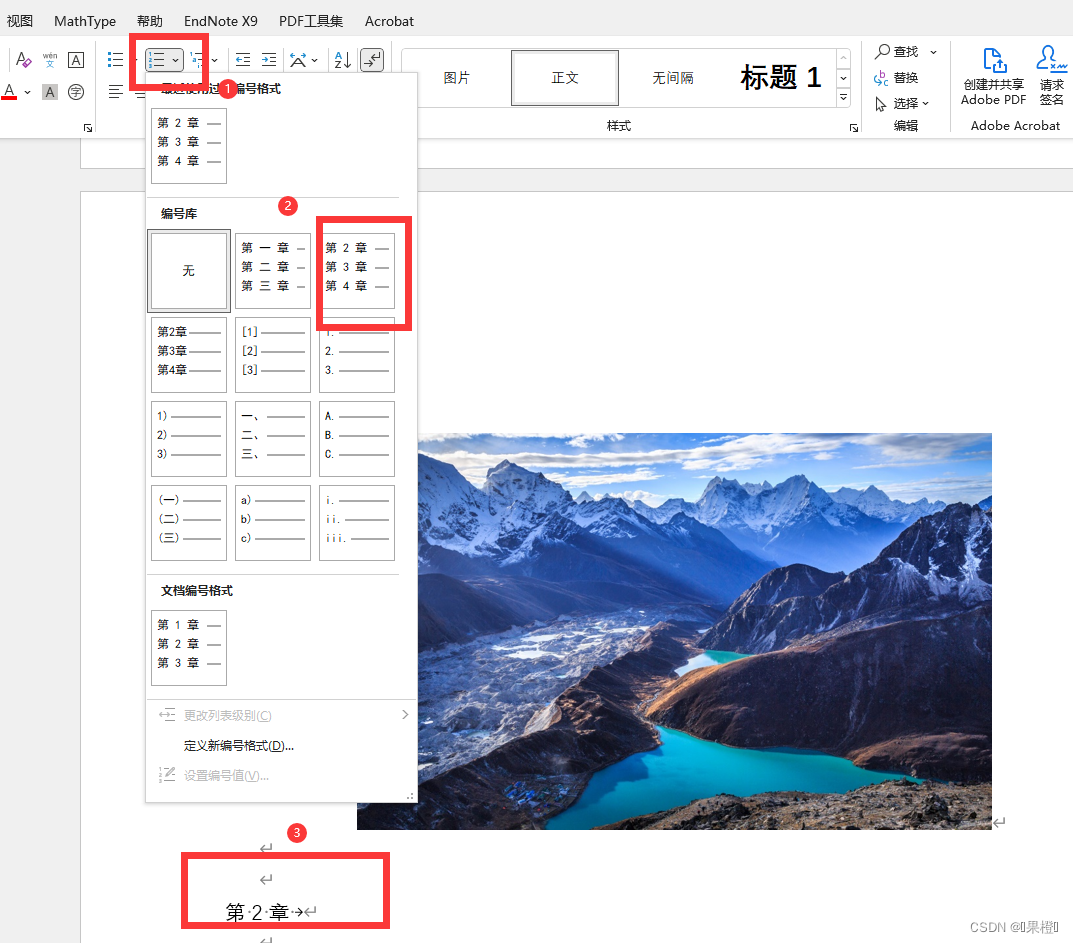The image size is (1073, 943).
Task: Open the MathType tab
Action: pos(85,21)
